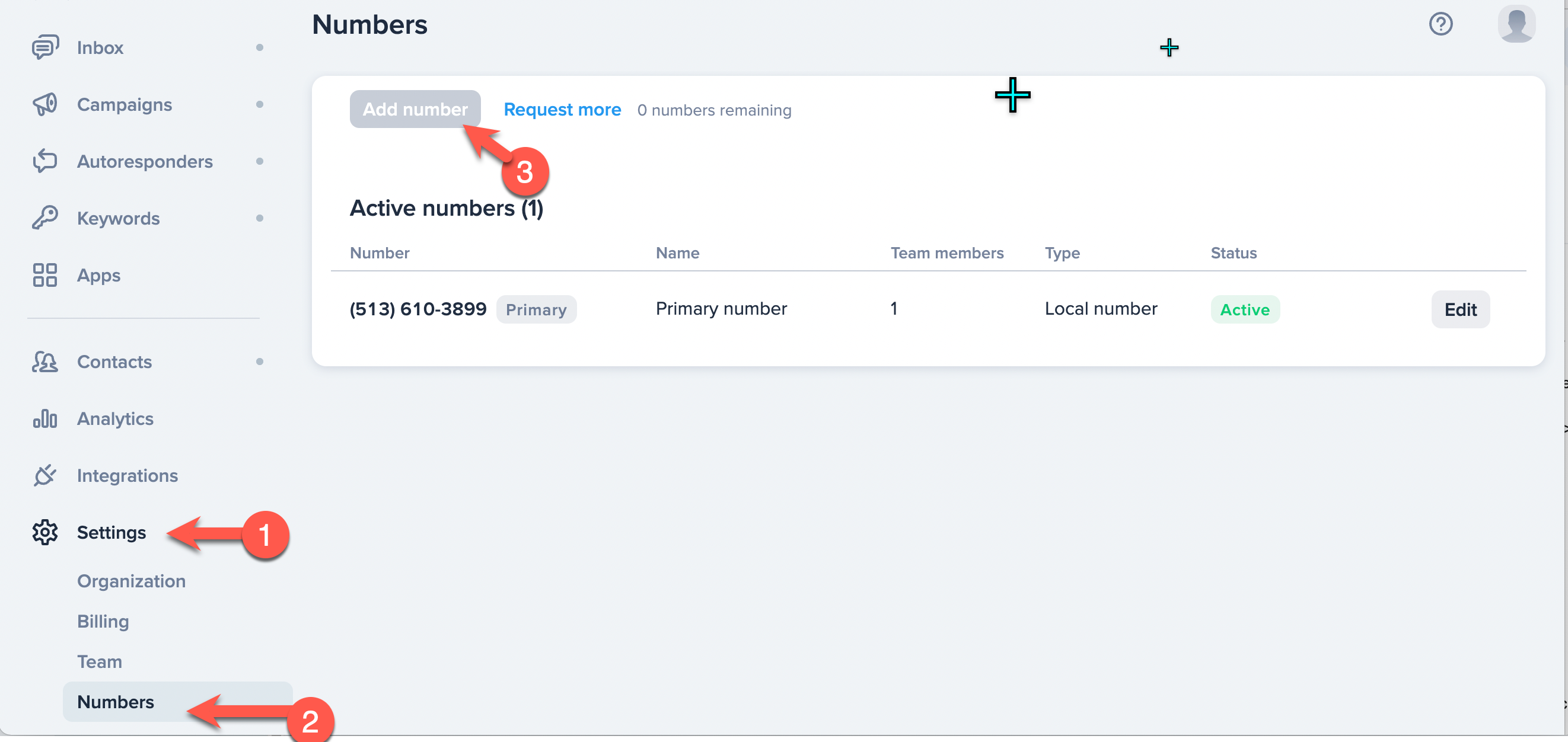Click the (513) 610-3899 phone number

[x=418, y=309]
